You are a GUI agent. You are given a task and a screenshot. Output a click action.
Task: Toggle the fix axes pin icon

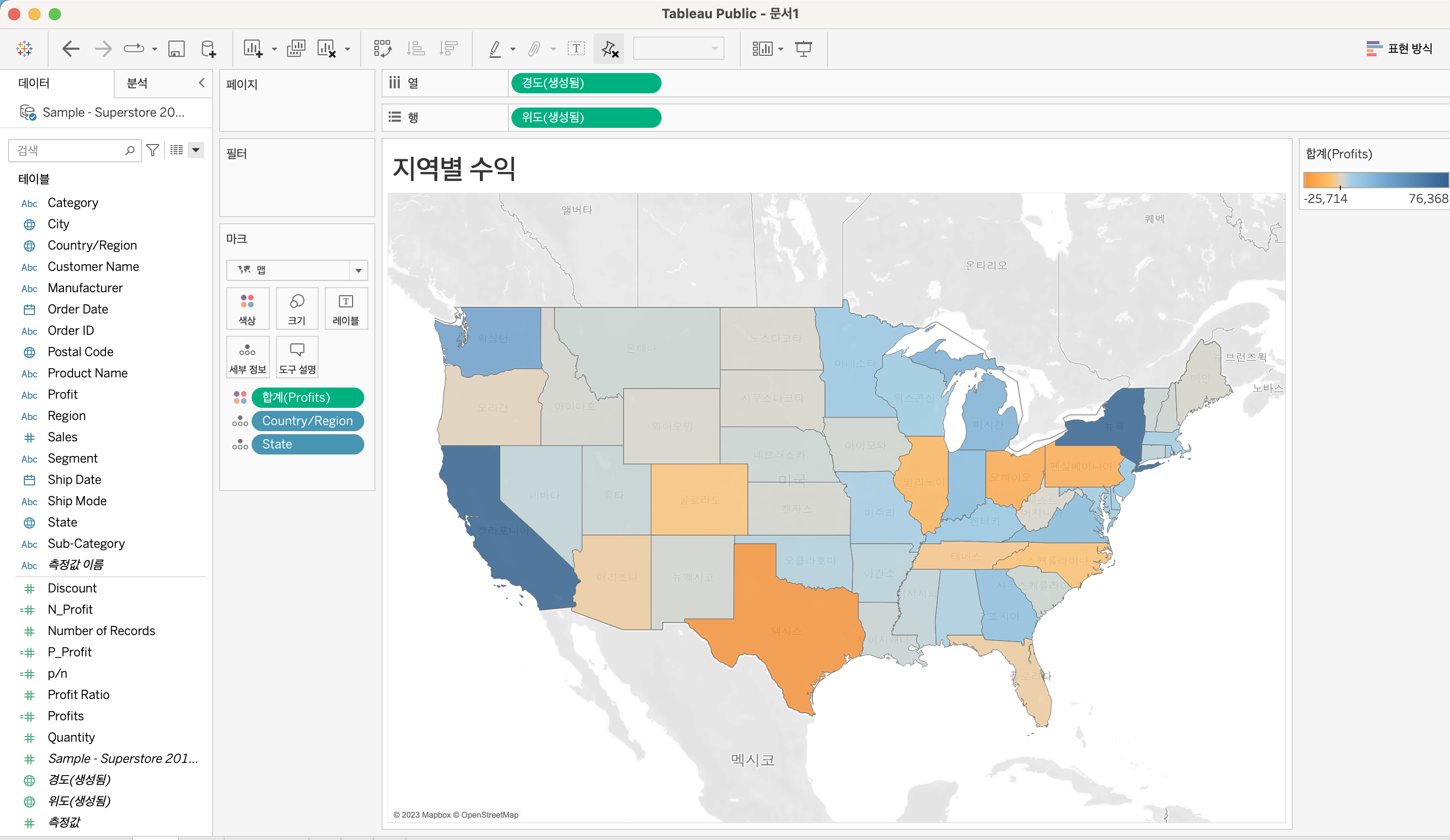tap(609, 49)
